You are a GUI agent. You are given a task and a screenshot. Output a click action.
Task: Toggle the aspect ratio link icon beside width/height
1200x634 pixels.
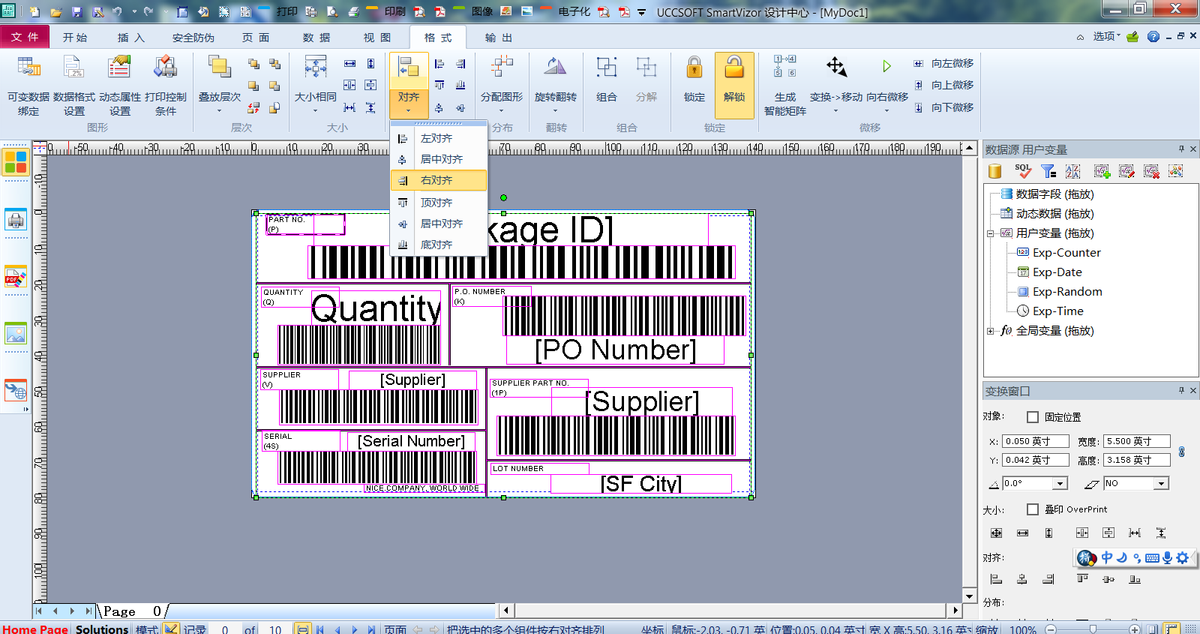coord(1181,451)
